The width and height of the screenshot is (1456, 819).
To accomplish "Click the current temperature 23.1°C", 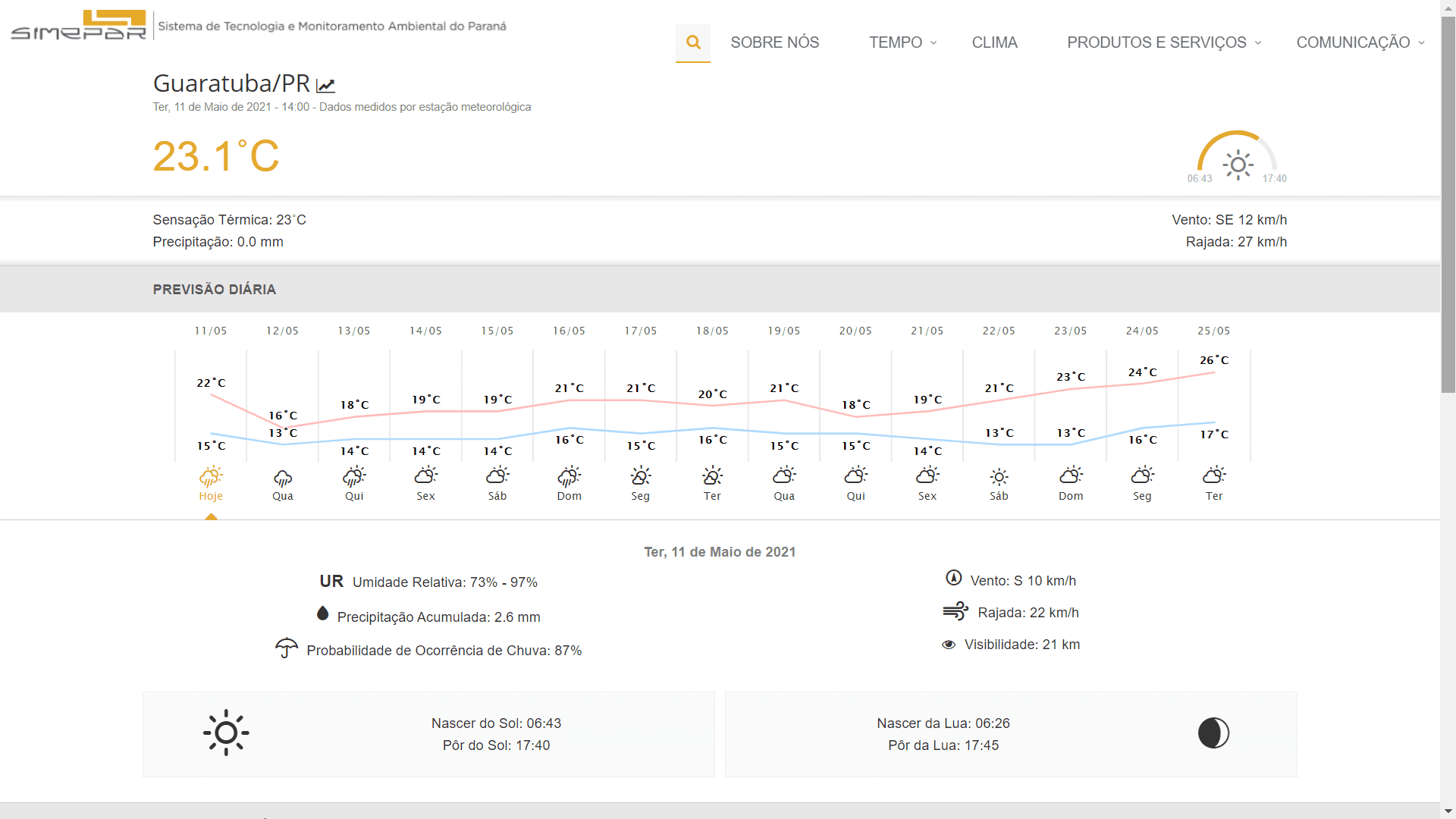I will click(x=216, y=156).
